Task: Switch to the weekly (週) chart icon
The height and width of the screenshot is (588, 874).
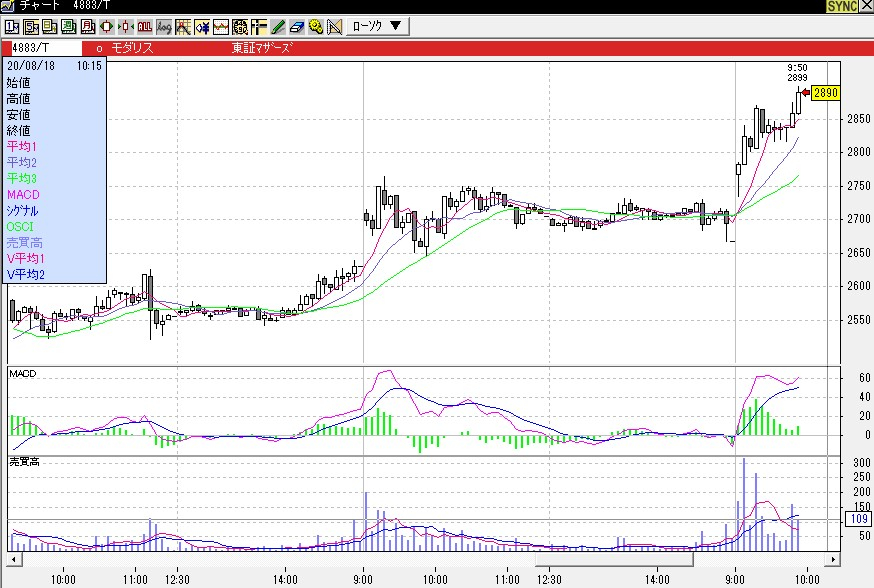Action: coord(66,26)
